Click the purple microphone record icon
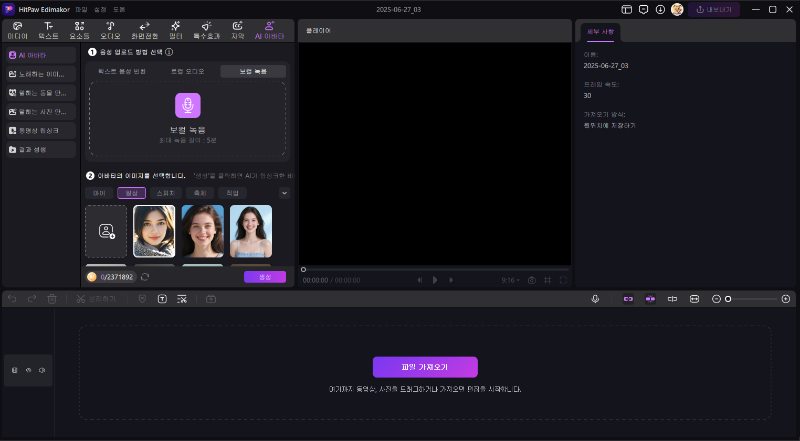Viewport: 800px width, 441px height. (188, 106)
